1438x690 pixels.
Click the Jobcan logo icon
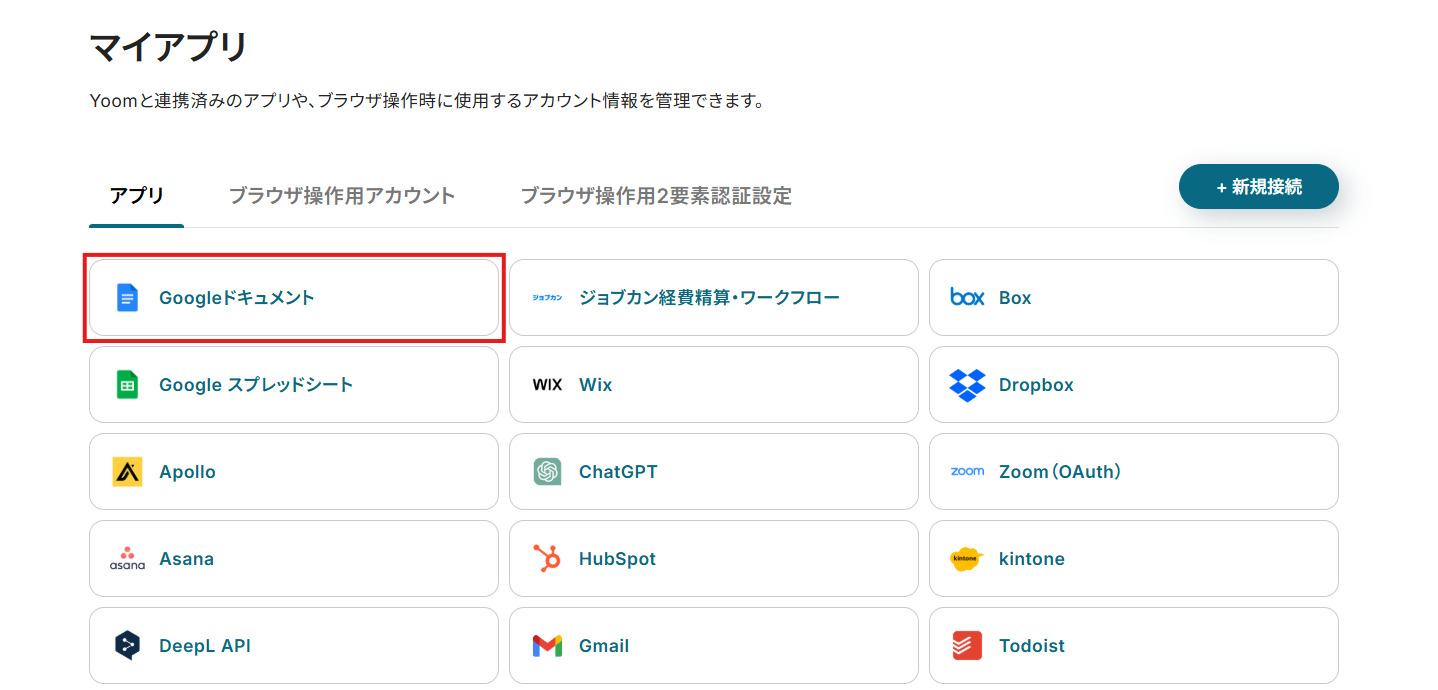(x=547, y=298)
